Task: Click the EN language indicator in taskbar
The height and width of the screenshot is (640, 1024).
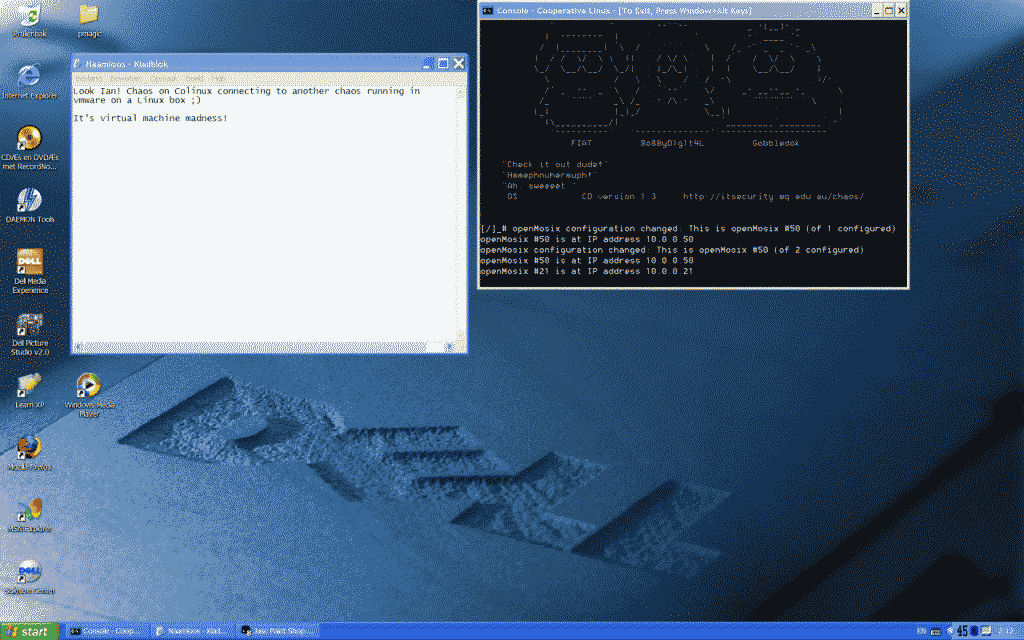Action: tap(921, 631)
